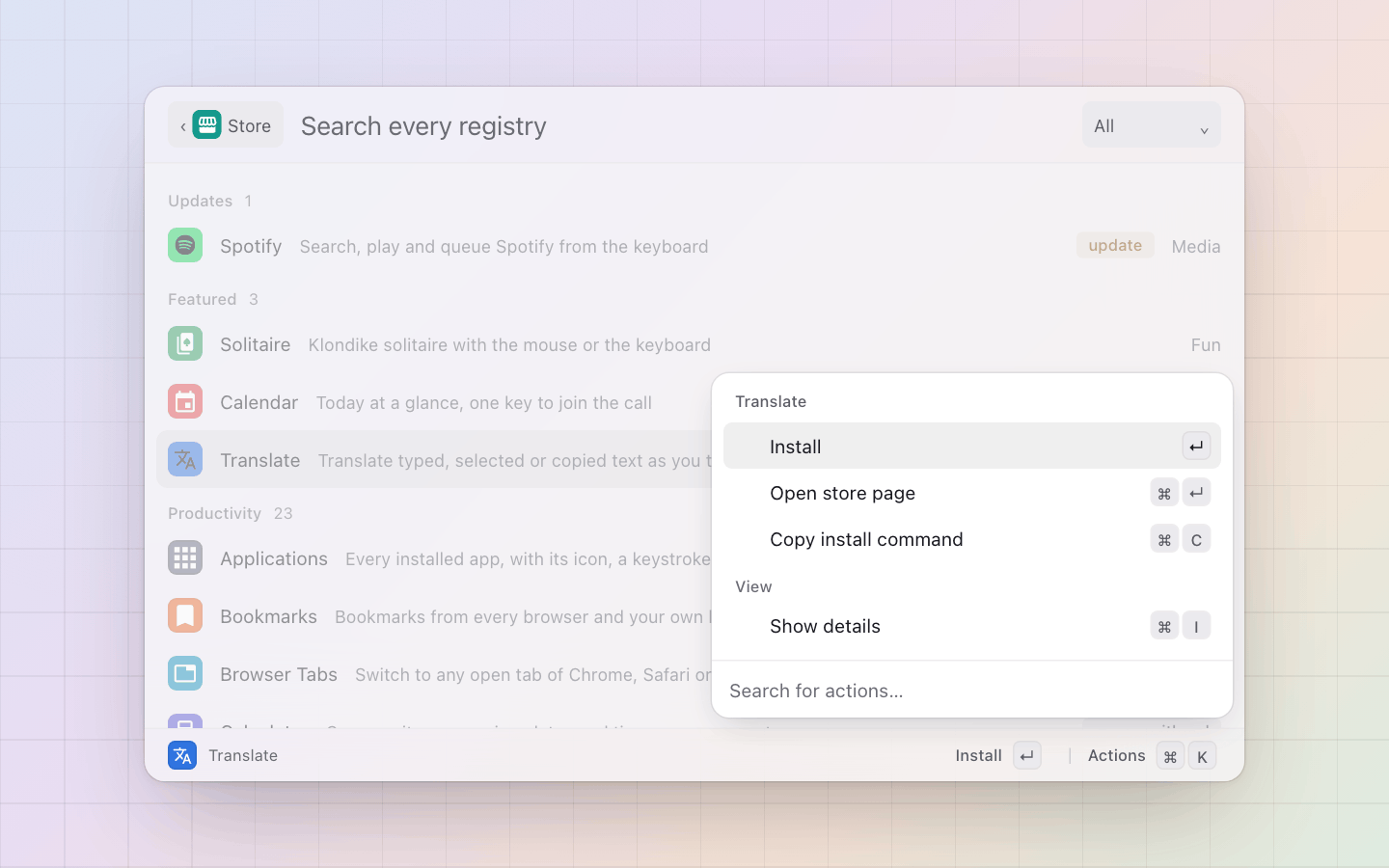Click the Browser Tabs icon
Viewport: 1389px width, 868px height.
tap(185, 673)
